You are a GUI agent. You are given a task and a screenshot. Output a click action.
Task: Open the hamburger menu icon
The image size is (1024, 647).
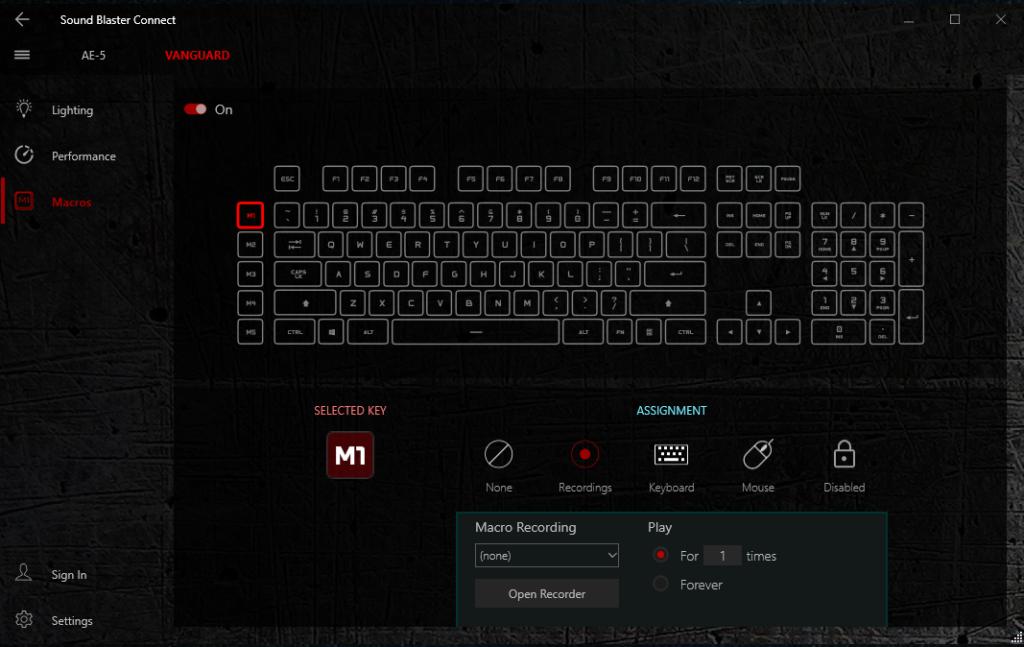(x=22, y=55)
